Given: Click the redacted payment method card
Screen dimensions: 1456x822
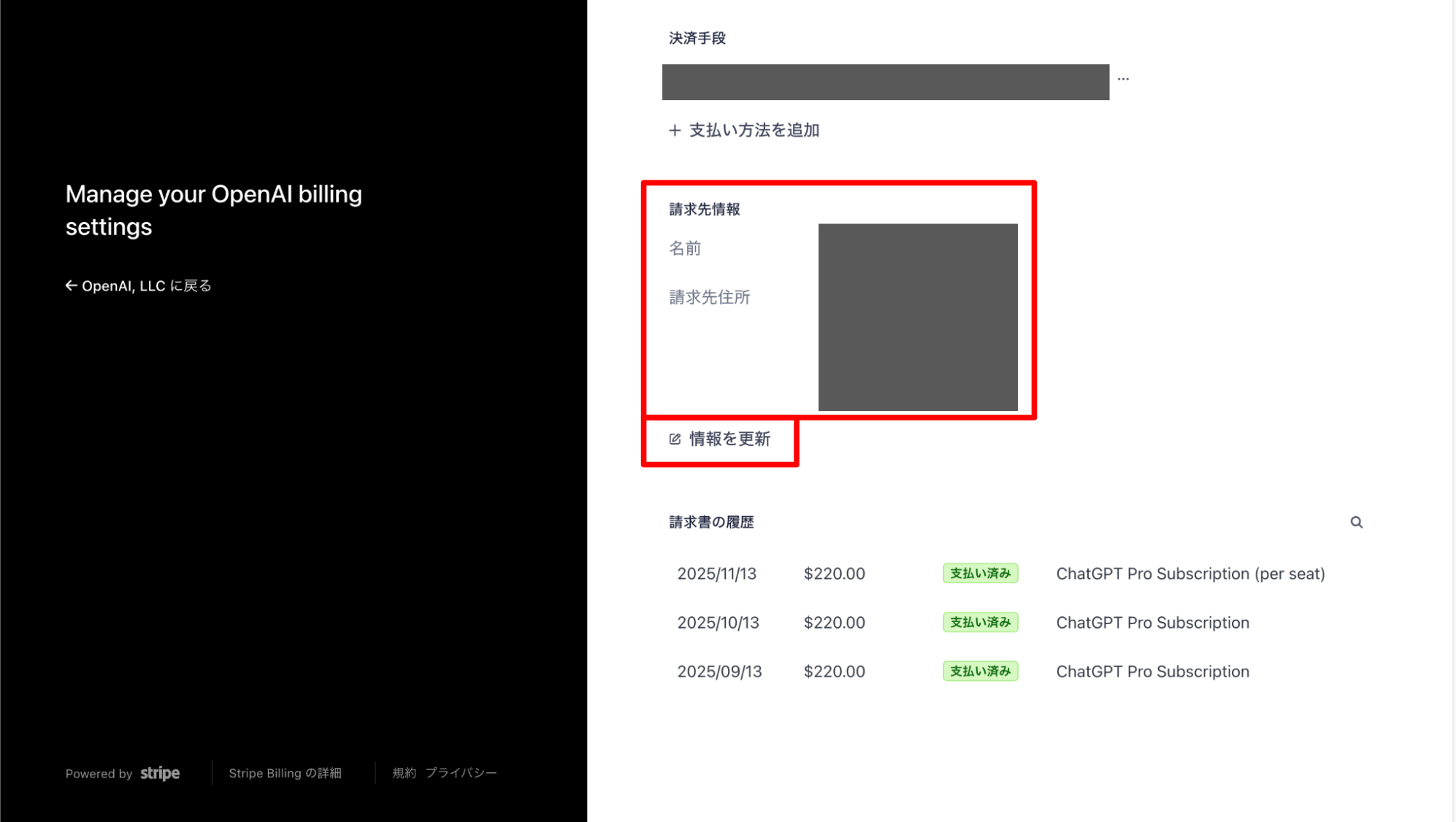Looking at the screenshot, I should click(x=885, y=82).
